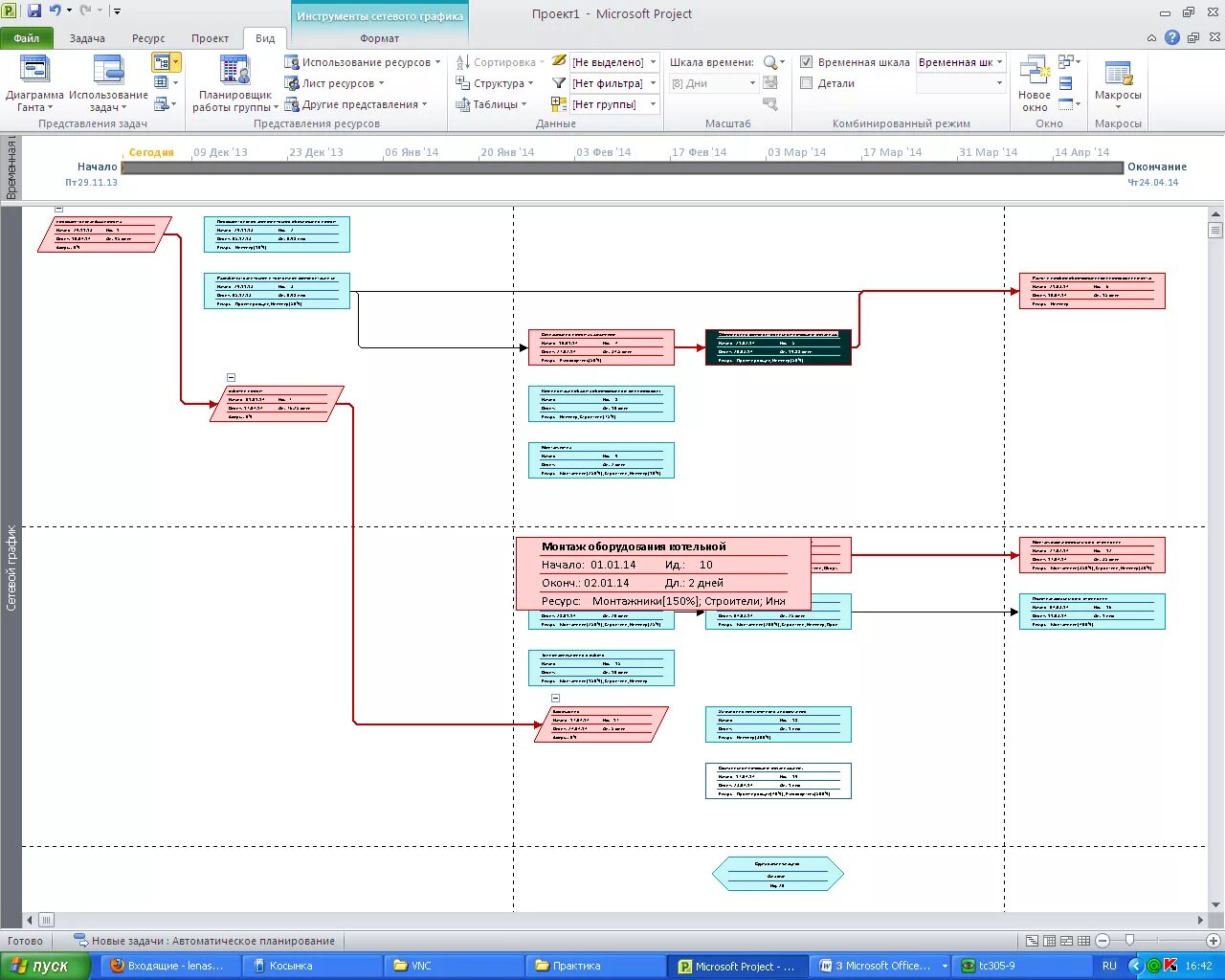Toggle the Timeline (Временная шкала) checkbox
The height and width of the screenshot is (980, 1225).
tap(806, 62)
